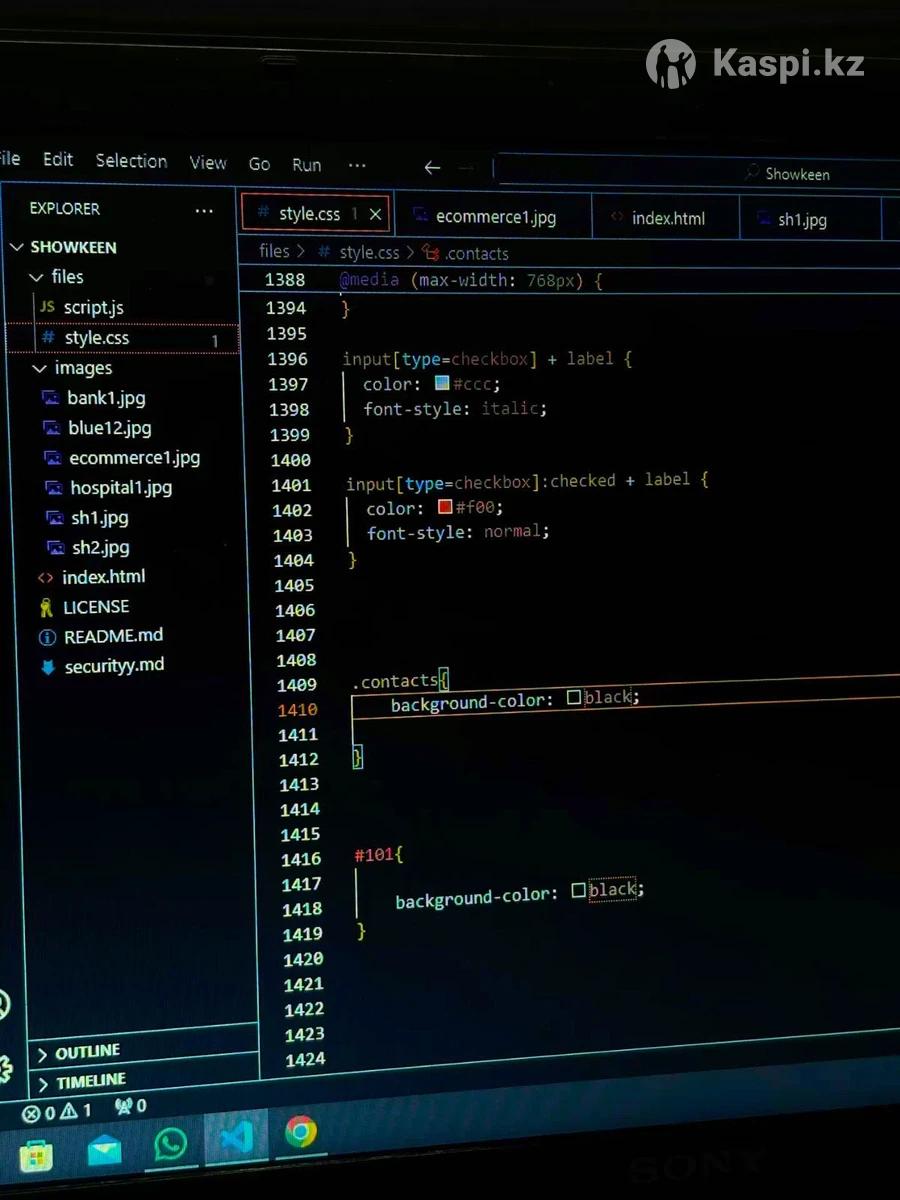The height and width of the screenshot is (1200, 900).
Task: Open Google Chrome from the taskbar
Action: coord(300,1132)
